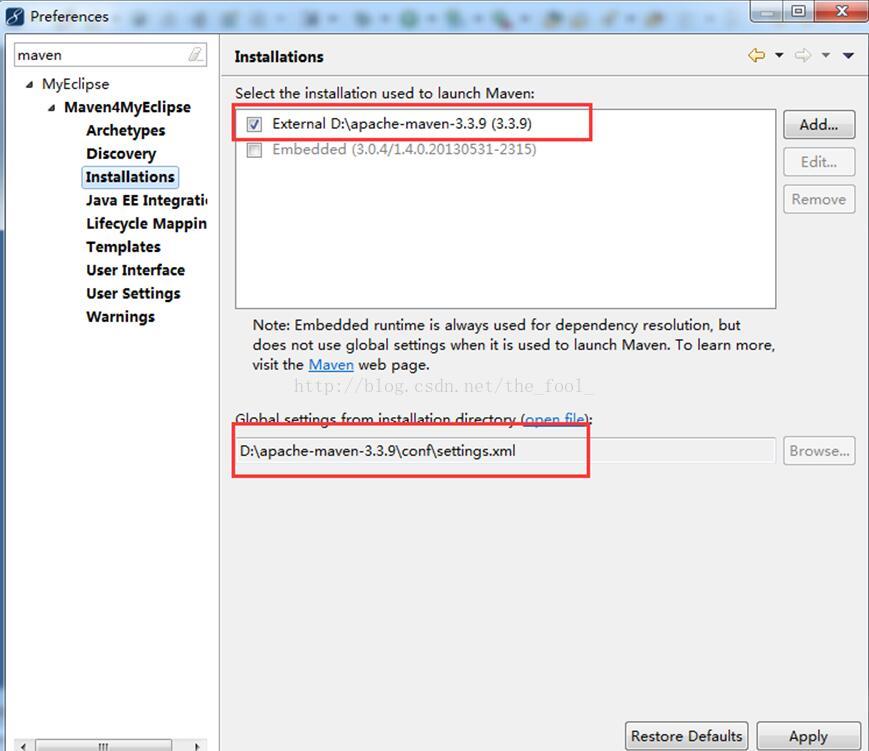Image resolution: width=869 pixels, height=751 pixels.
Task: Open the Maven web page link
Action: point(331,365)
